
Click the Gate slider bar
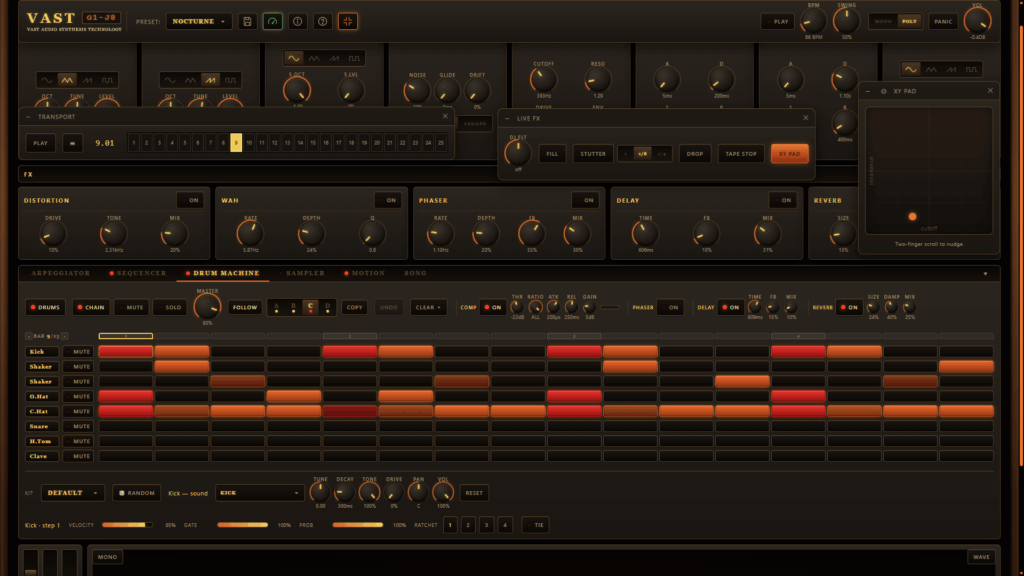242,525
